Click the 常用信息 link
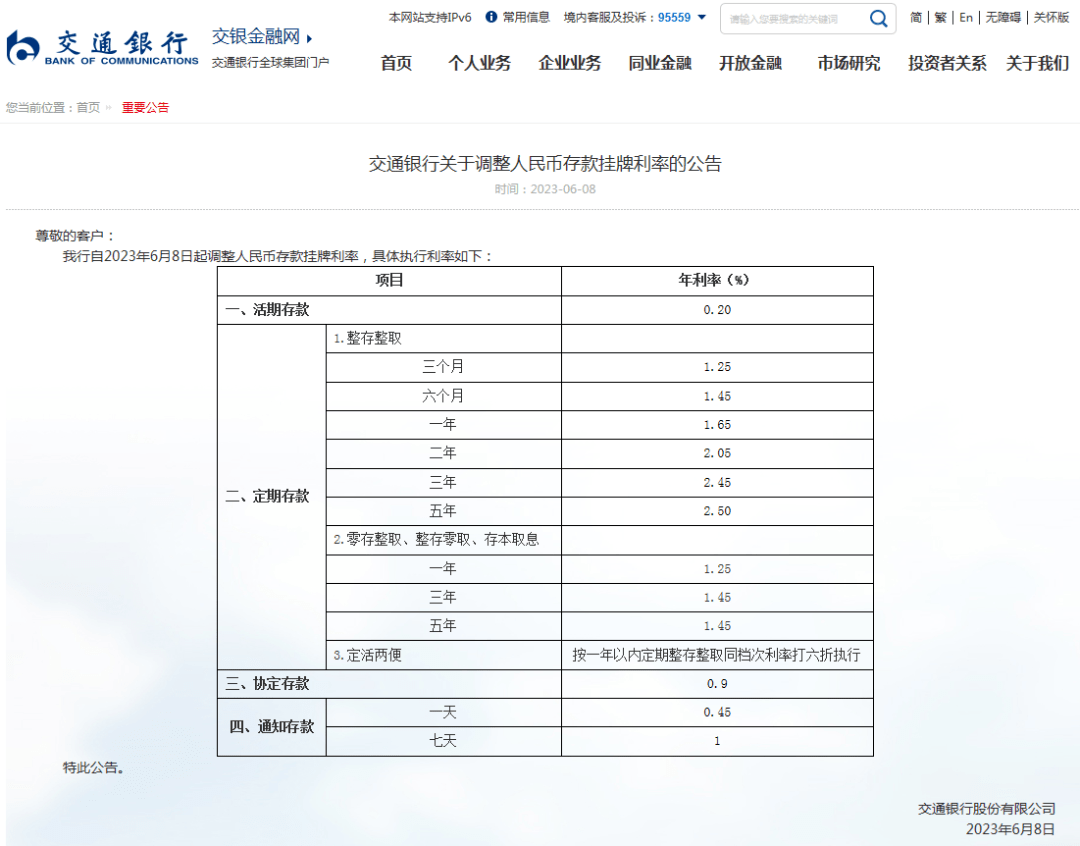The image size is (1080, 846). (526, 17)
